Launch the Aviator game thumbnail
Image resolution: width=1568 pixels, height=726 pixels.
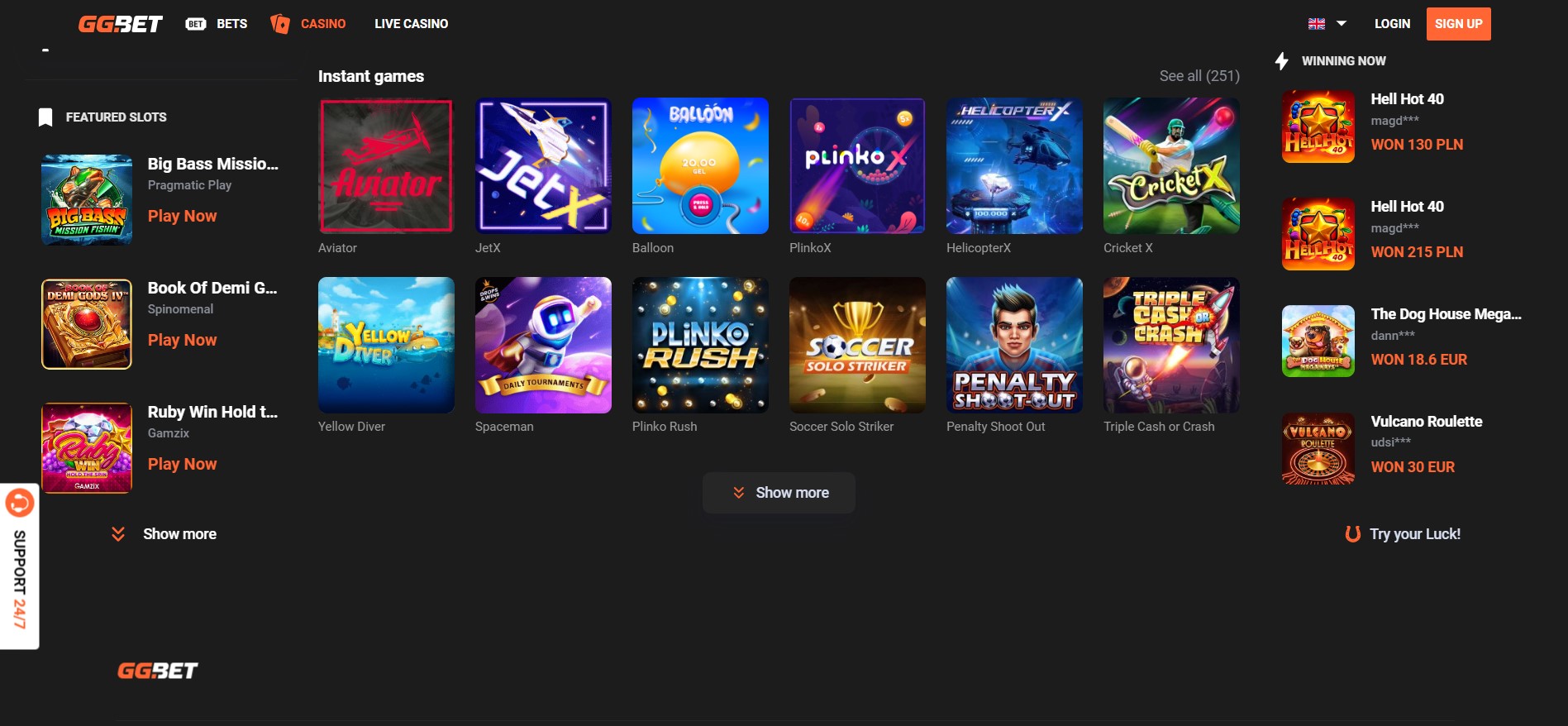tap(387, 166)
